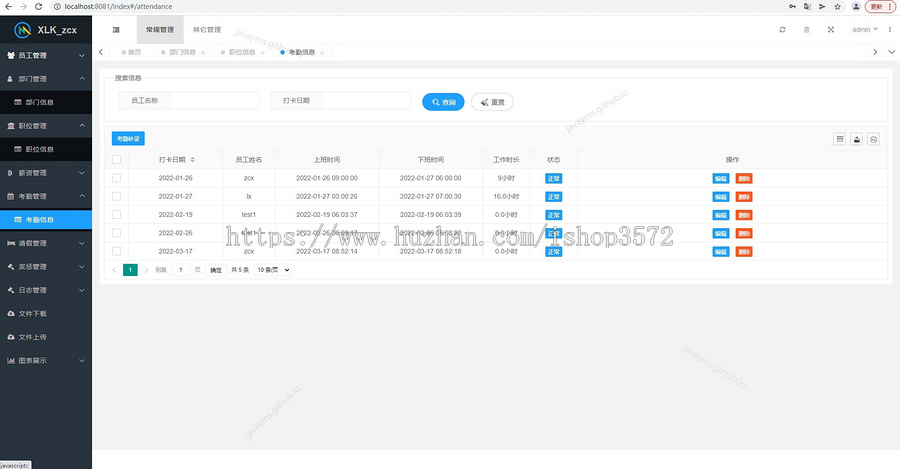Click the send-page icon in the address bar
The image size is (900, 469).
[822, 6]
